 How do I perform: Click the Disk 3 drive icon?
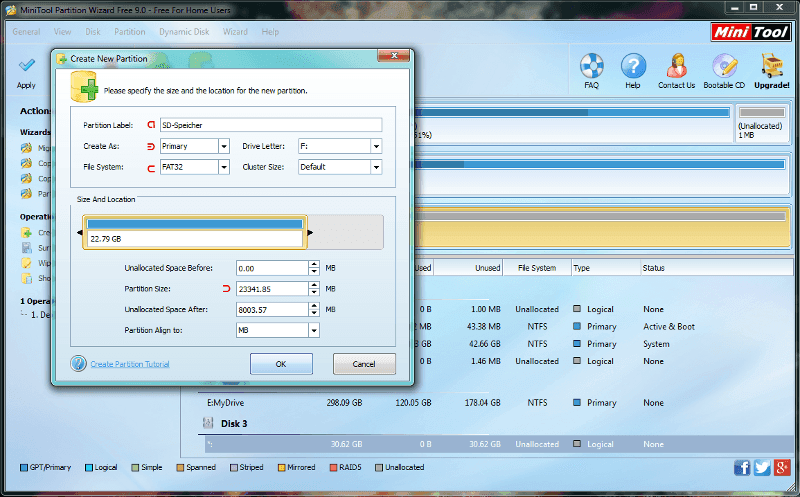208,423
